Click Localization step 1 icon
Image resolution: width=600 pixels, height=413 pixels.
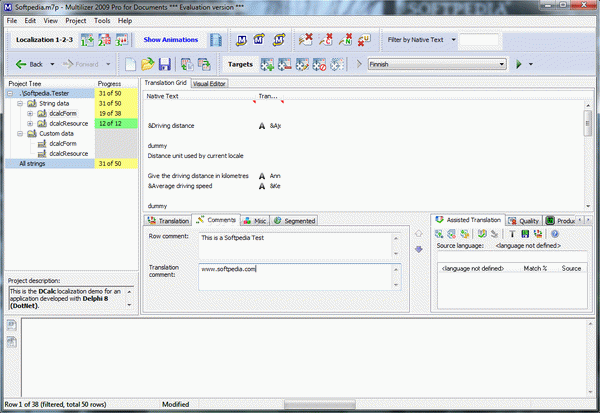87,40
